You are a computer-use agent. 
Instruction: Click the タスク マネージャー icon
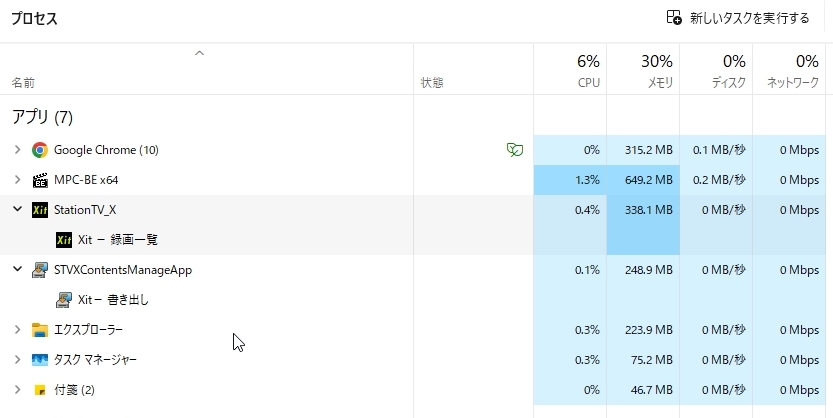(x=40, y=360)
